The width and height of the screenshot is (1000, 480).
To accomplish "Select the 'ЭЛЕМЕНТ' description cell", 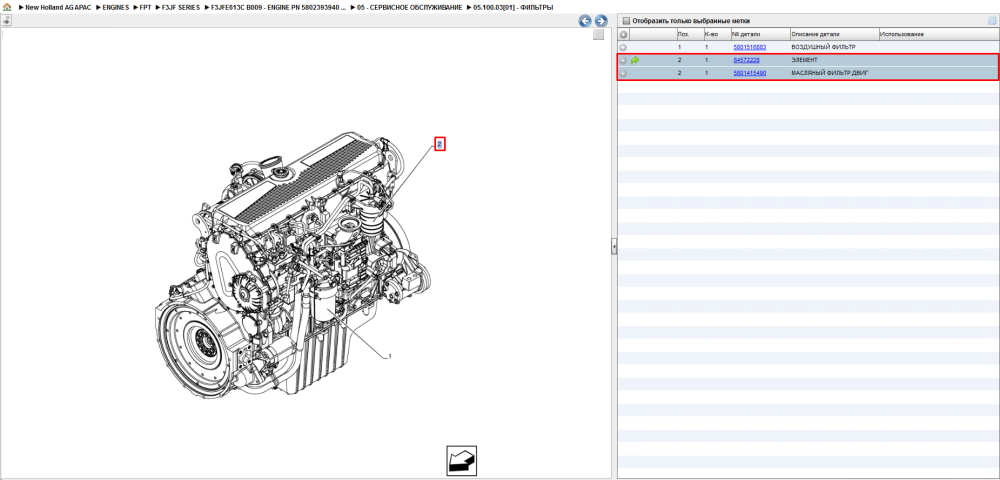I will point(804,60).
